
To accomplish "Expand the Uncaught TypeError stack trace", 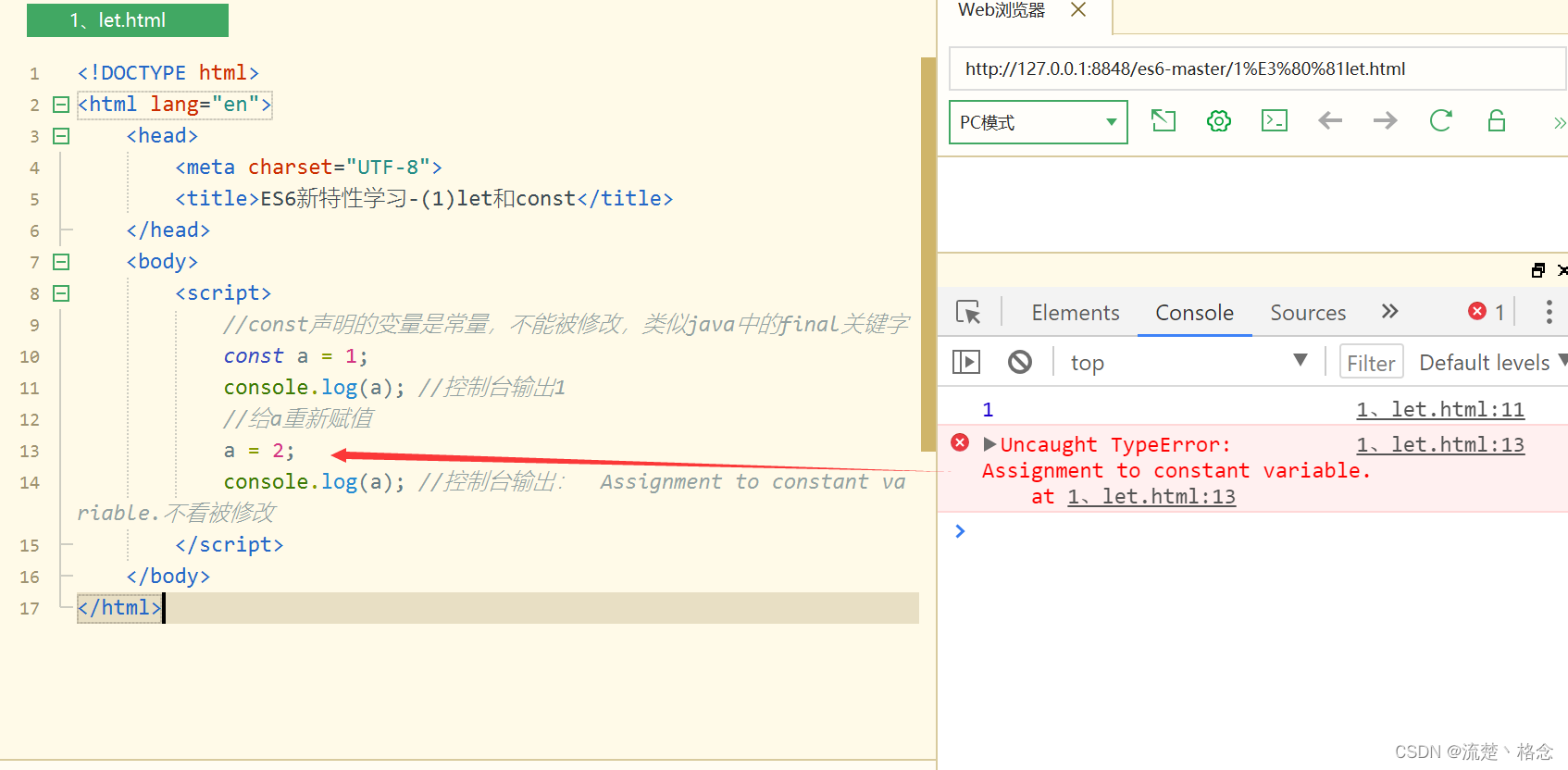I will click(989, 444).
